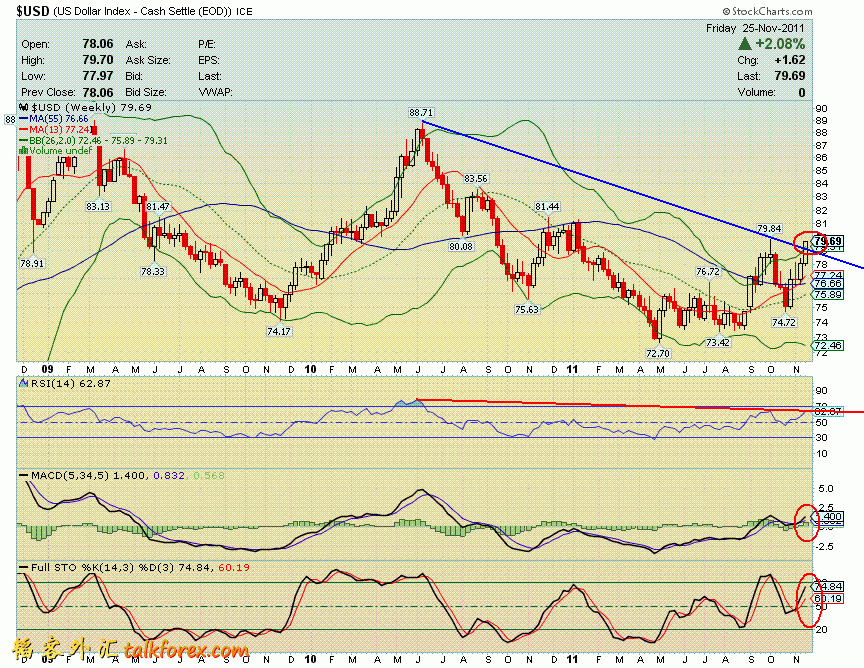
Task: Click the MACD signal value 0.832
Action: point(169,475)
